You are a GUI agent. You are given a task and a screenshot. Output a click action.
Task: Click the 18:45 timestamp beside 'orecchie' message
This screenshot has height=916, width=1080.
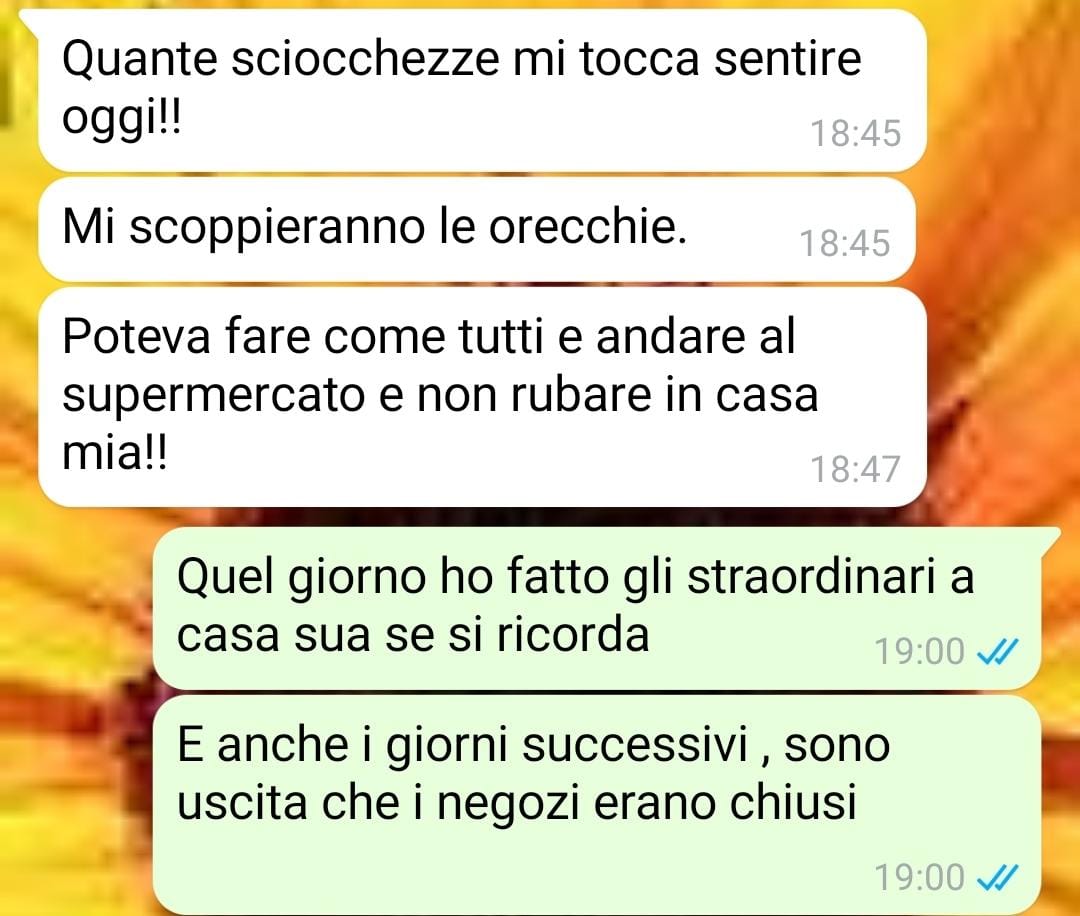[x=844, y=244]
